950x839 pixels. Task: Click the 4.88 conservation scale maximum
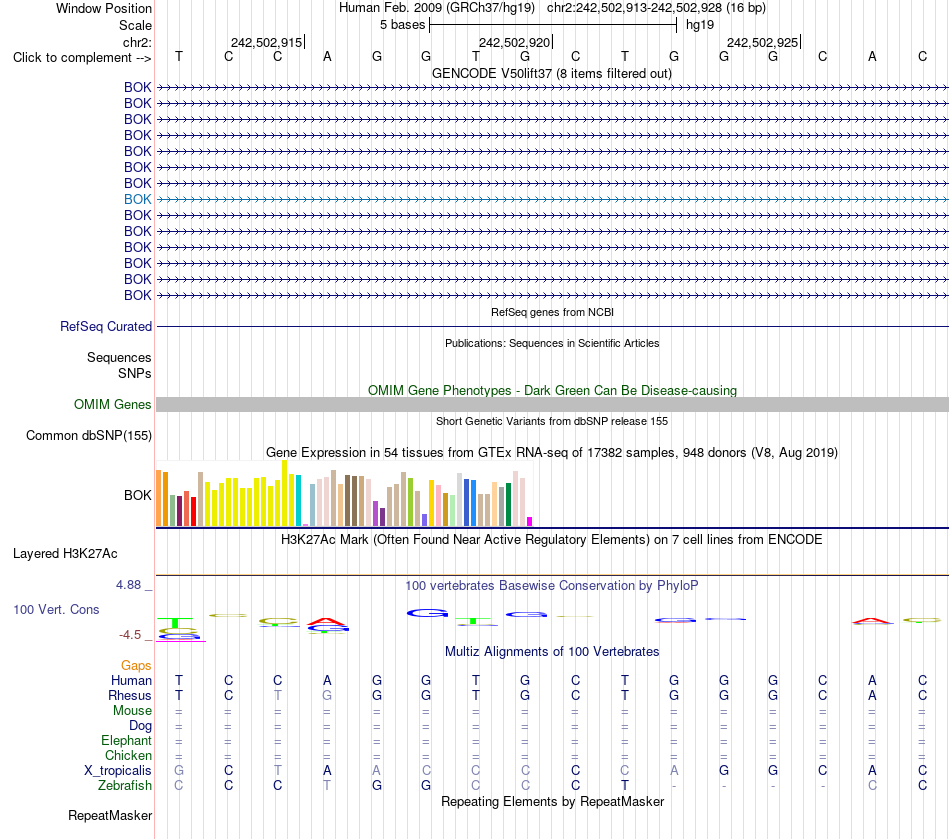(x=128, y=585)
